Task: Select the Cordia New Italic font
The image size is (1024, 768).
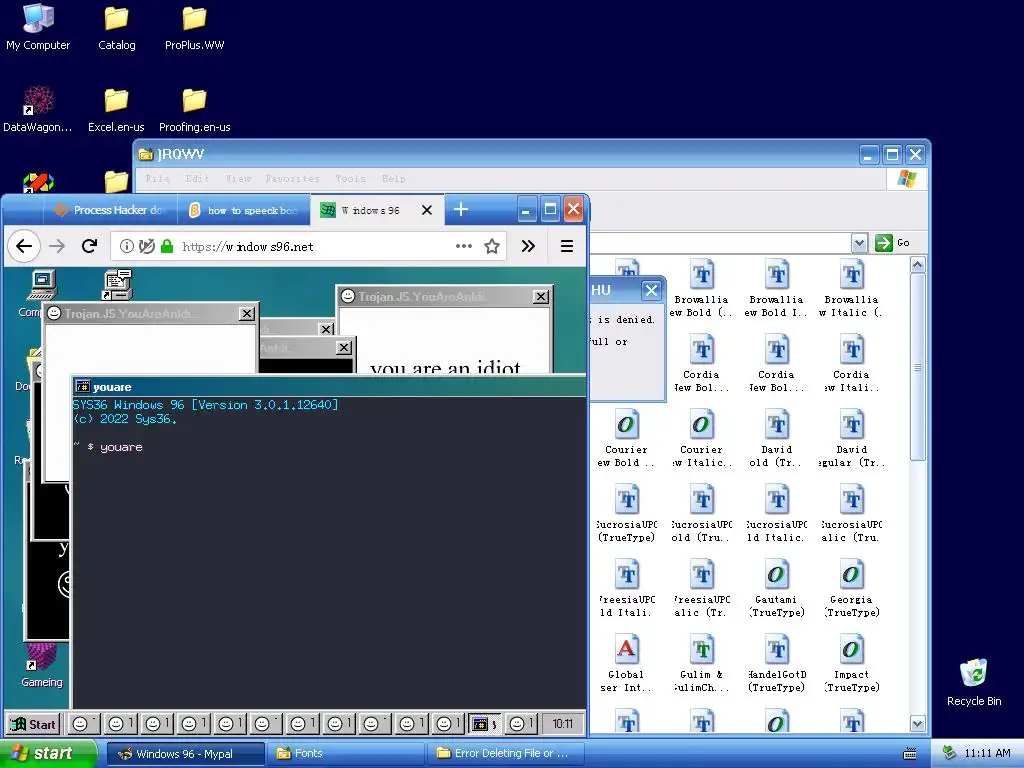Action: pos(852,364)
